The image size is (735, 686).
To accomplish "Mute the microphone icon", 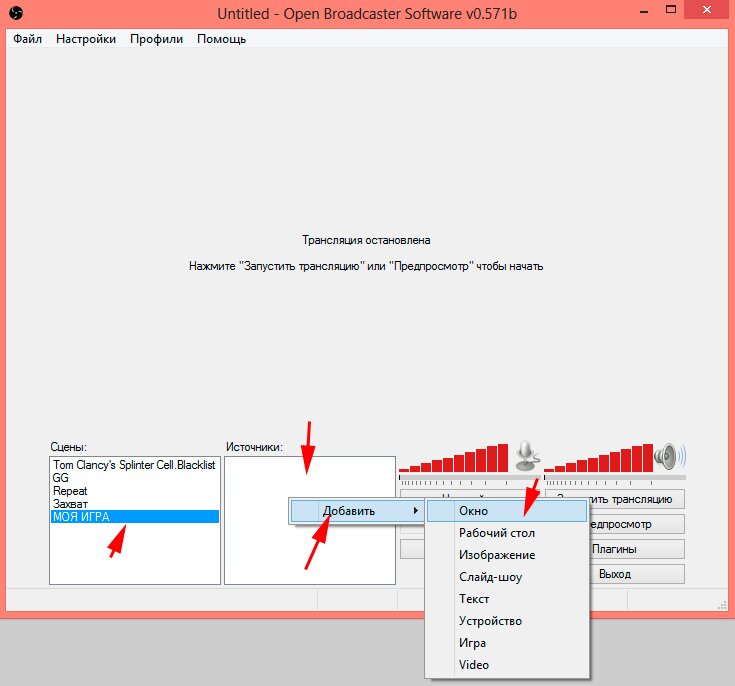I will (x=528, y=456).
